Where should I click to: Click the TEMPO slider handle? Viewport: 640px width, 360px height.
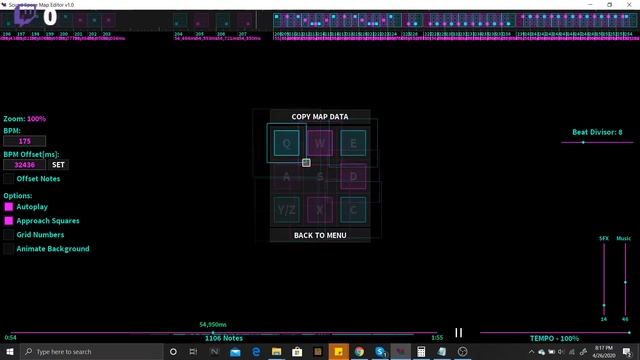[x=629, y=333]
